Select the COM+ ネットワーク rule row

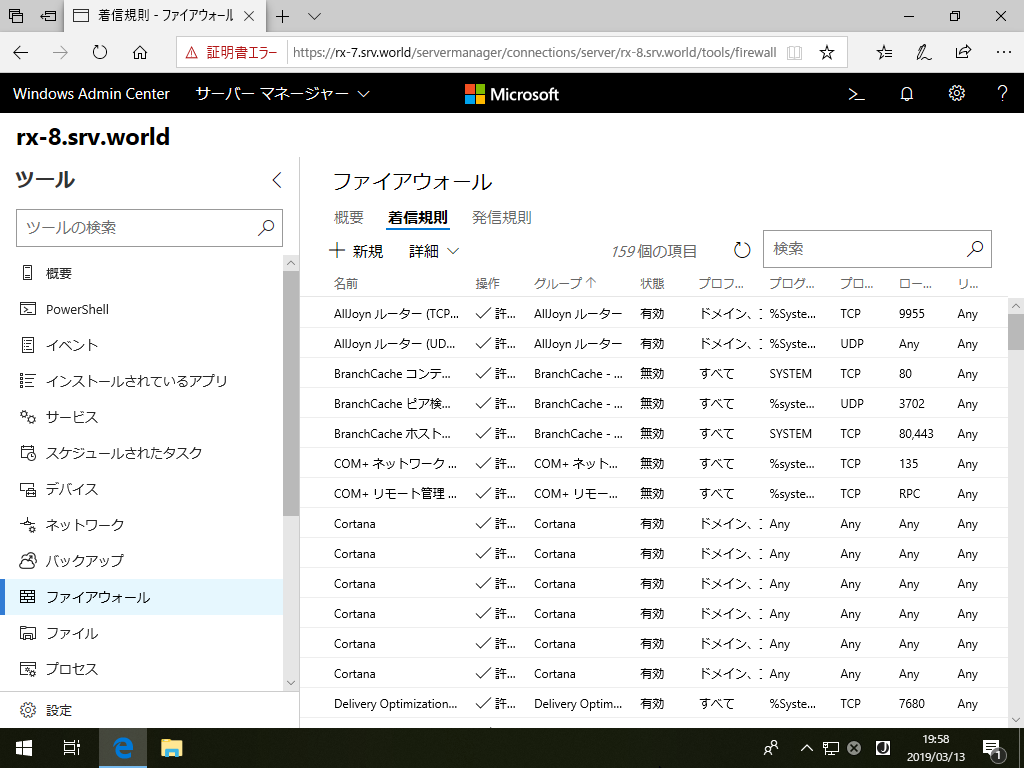[654, 464]
